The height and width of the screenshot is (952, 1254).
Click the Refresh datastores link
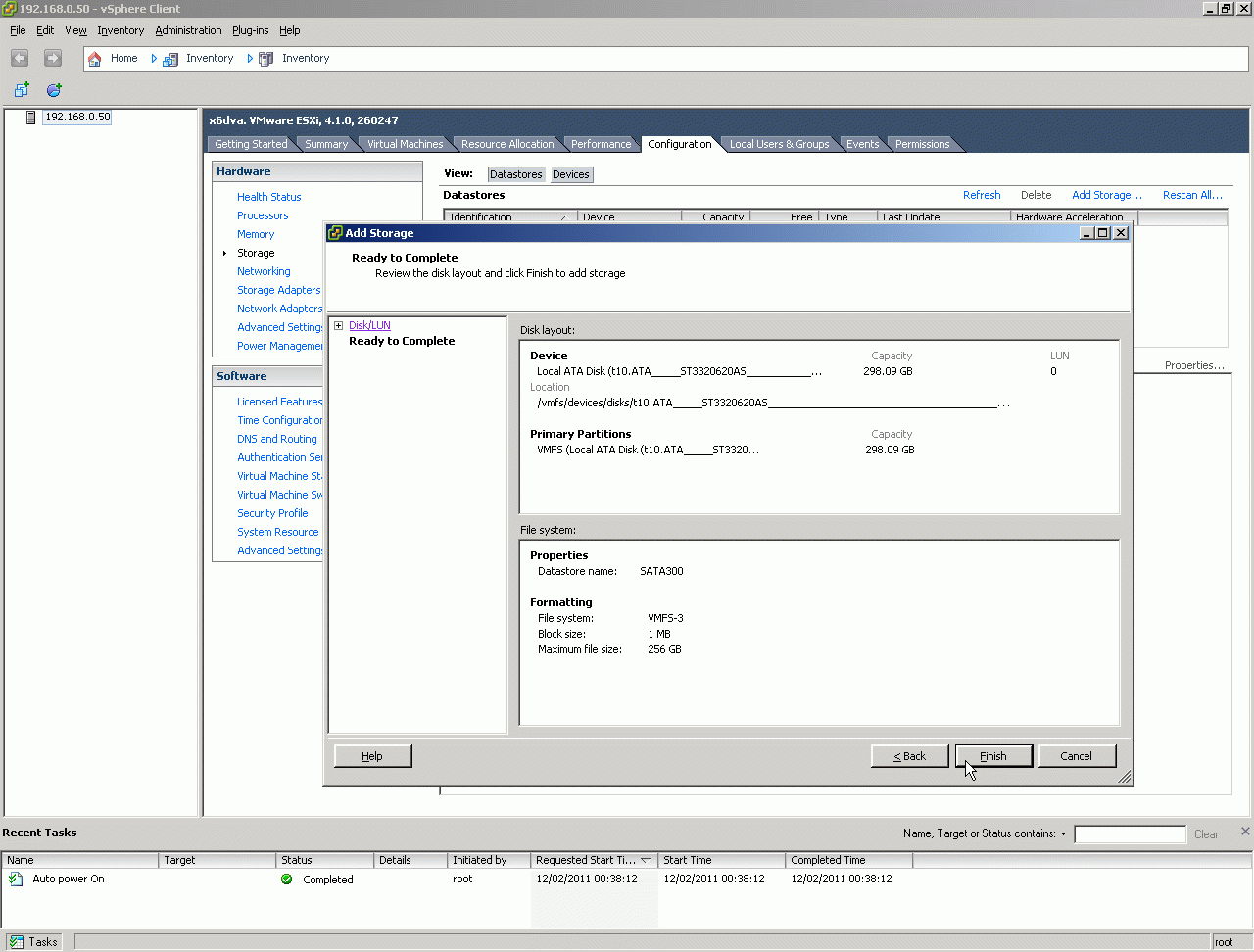982,195
